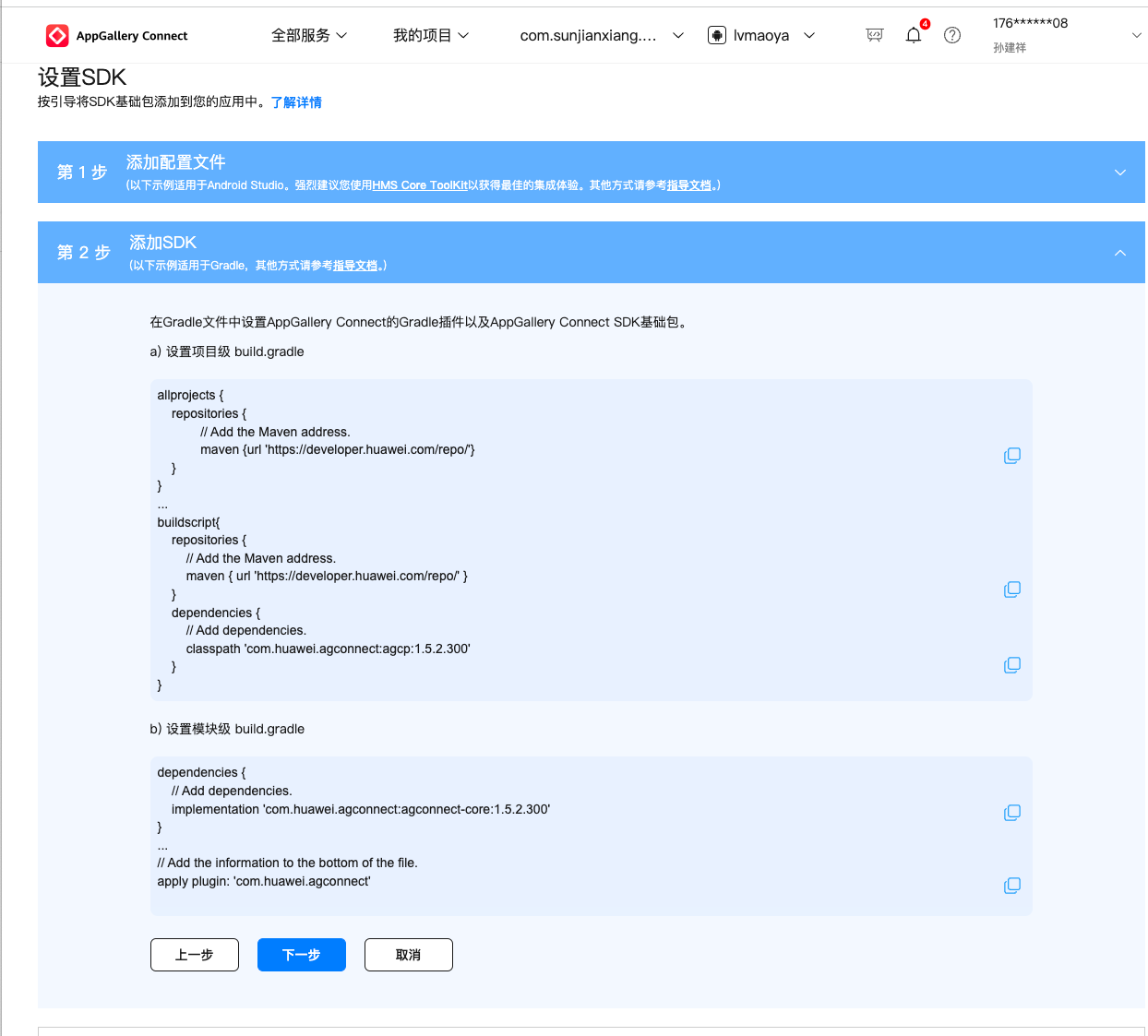Open the 我的项目 menu

(x=431, y=35)
